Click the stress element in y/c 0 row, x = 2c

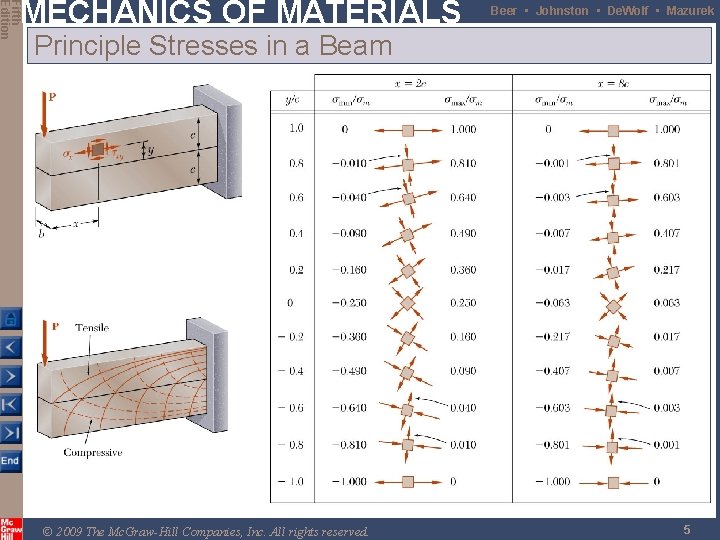click(x=408, y=303)
